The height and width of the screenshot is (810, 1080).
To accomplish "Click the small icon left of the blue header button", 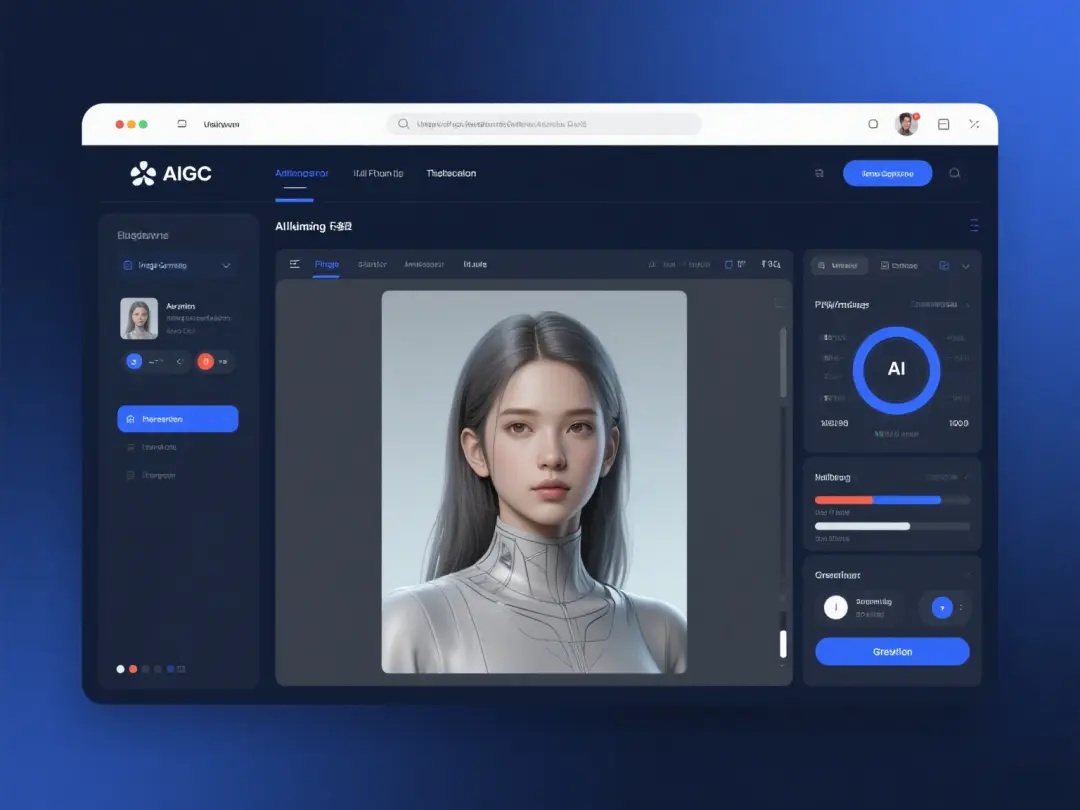I will 819,173.
